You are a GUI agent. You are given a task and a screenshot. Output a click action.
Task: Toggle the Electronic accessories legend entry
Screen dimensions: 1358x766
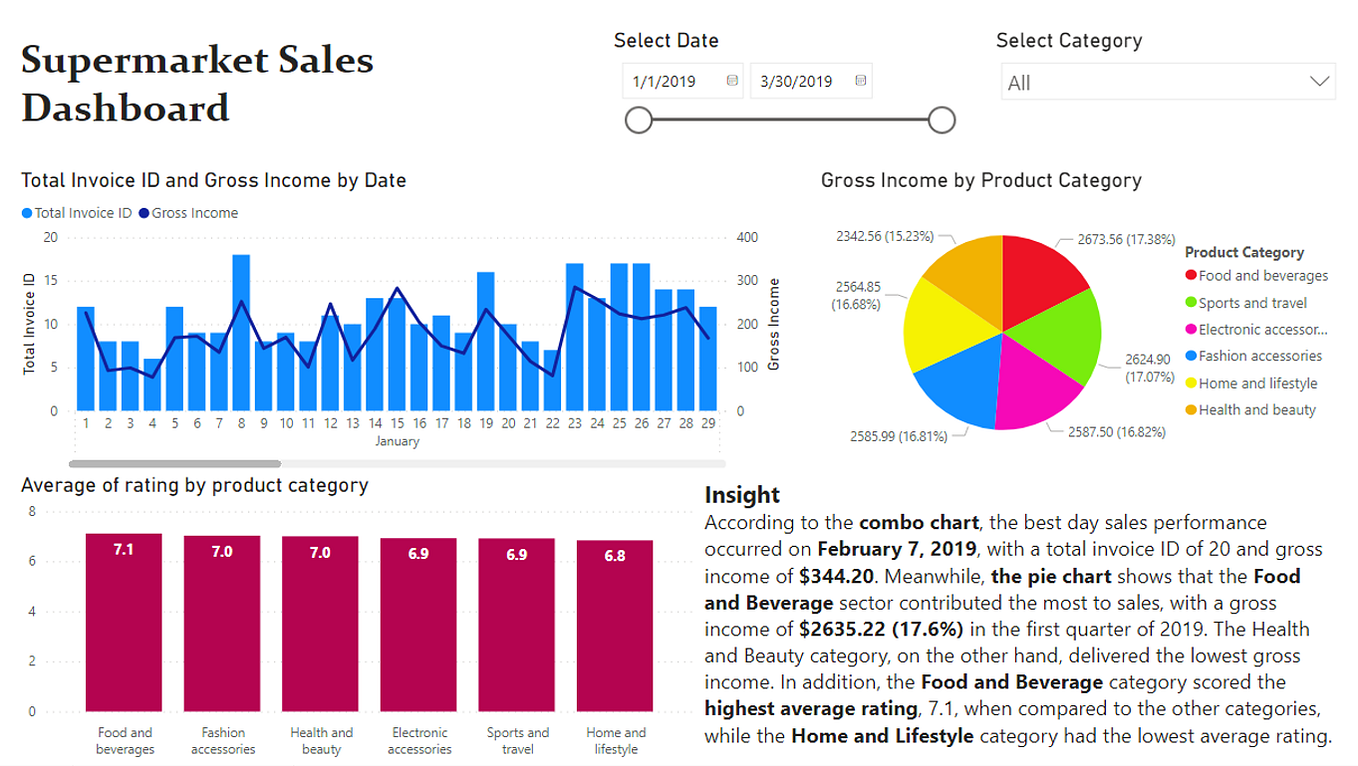[1191, 329]
